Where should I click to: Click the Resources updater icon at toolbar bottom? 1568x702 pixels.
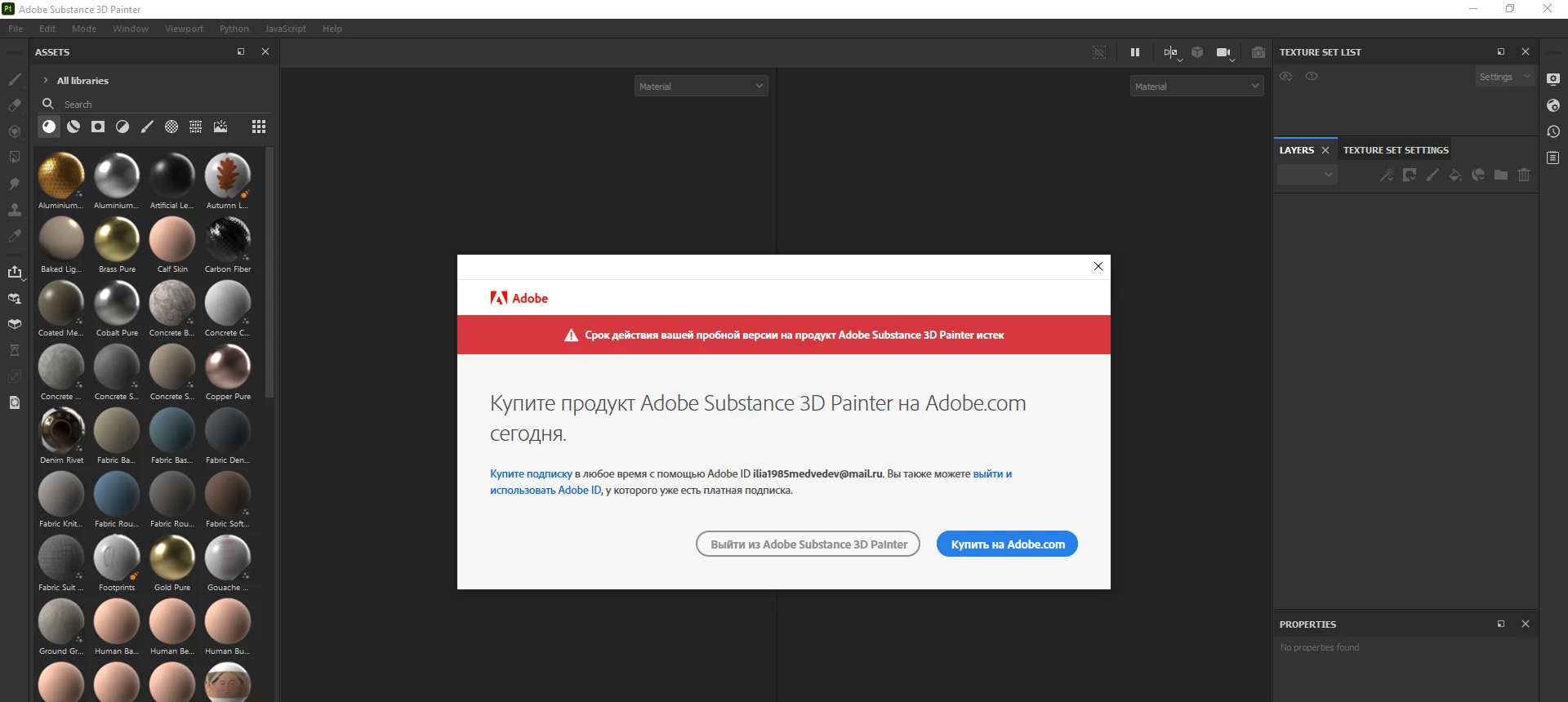(15, 402)
